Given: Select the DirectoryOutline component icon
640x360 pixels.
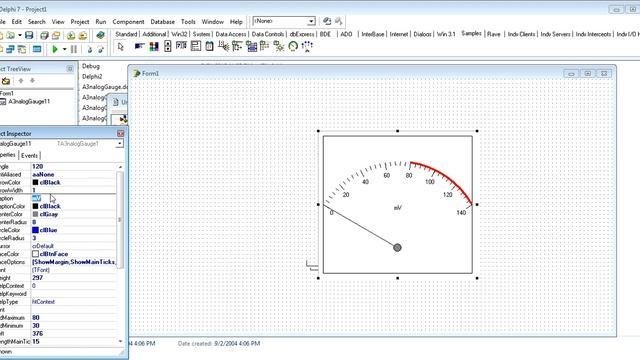Looking at the screenshot, I should (x=196, y=46).
